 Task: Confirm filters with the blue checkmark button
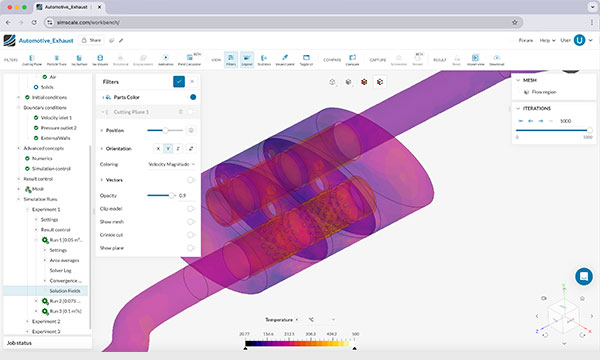(179, 81)
